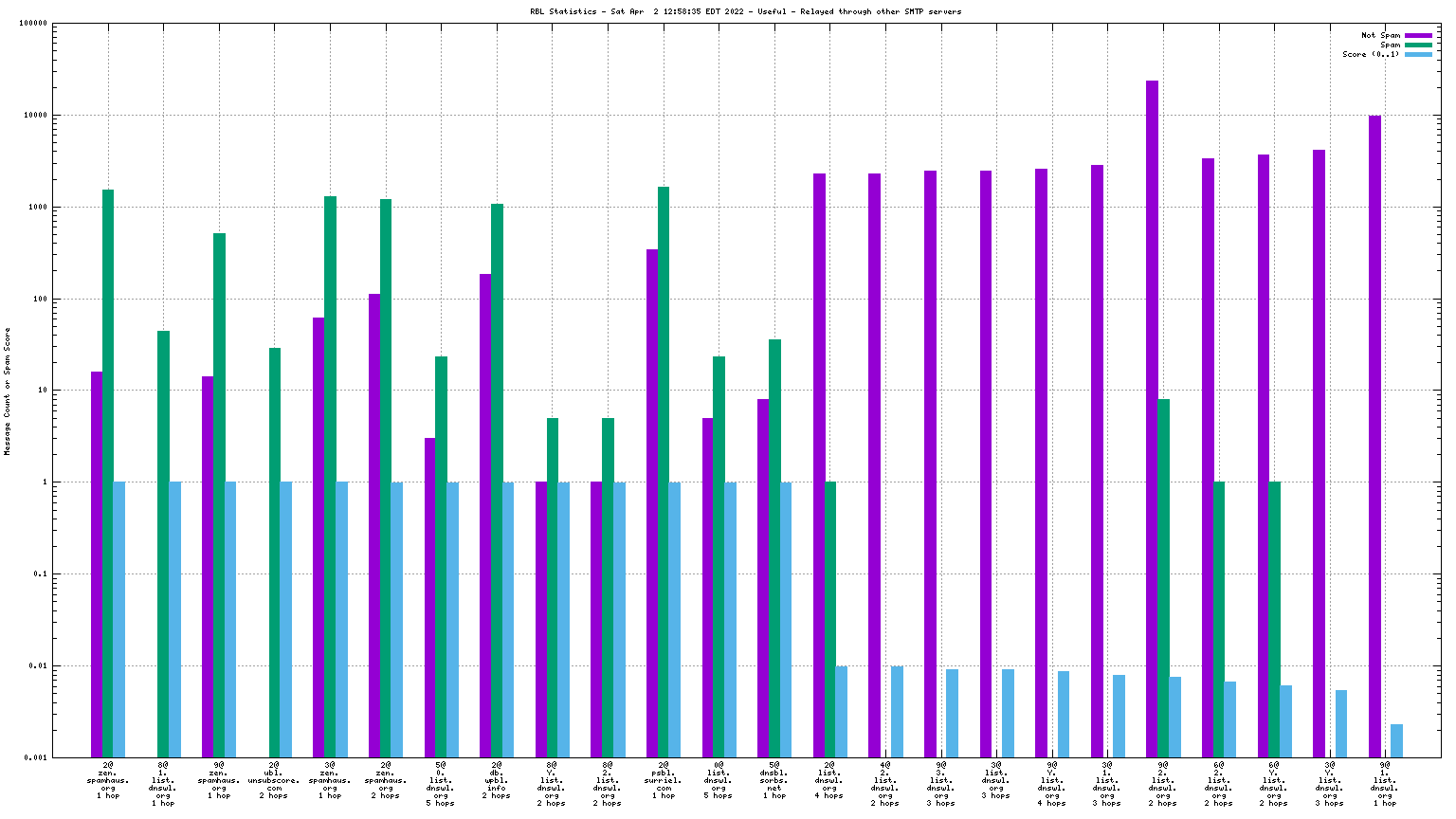Click the RBL Statistics chart title
Screen dimensions: 1456x819
tap(745, 11)
